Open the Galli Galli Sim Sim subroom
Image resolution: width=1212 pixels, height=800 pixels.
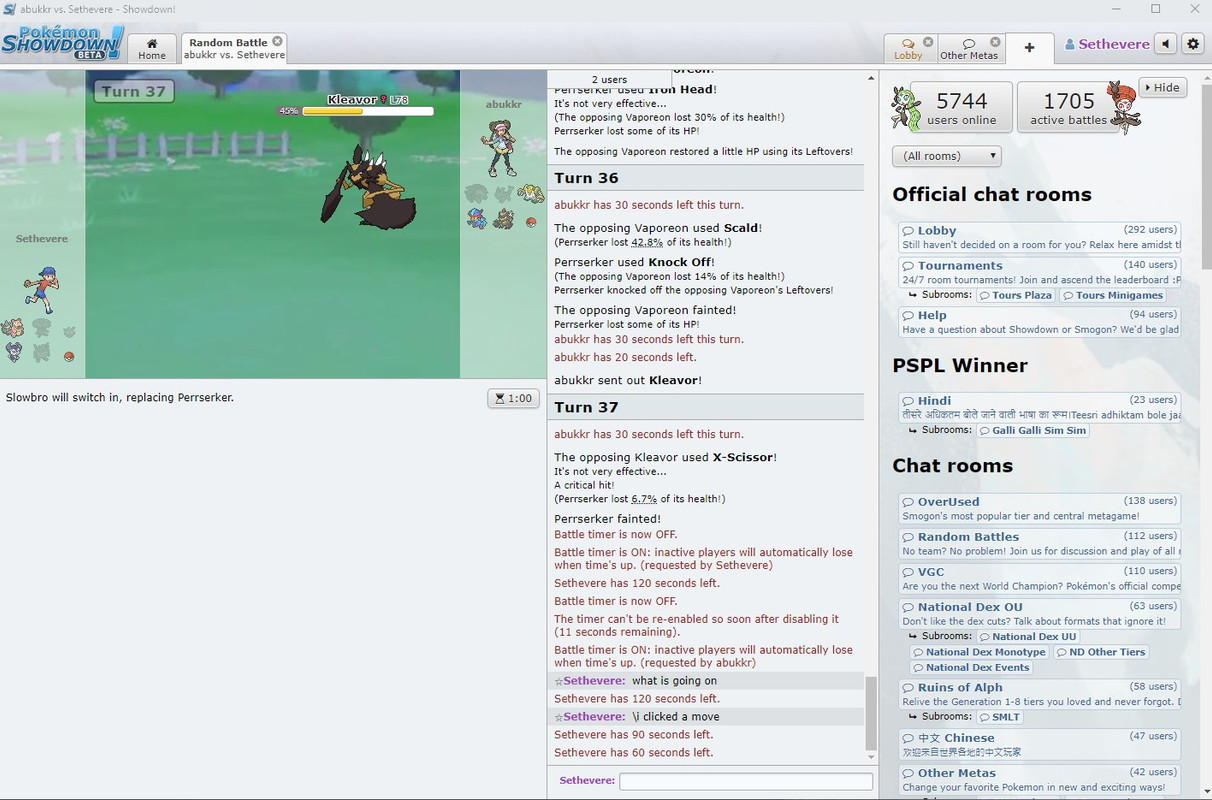coord(1032,430)
